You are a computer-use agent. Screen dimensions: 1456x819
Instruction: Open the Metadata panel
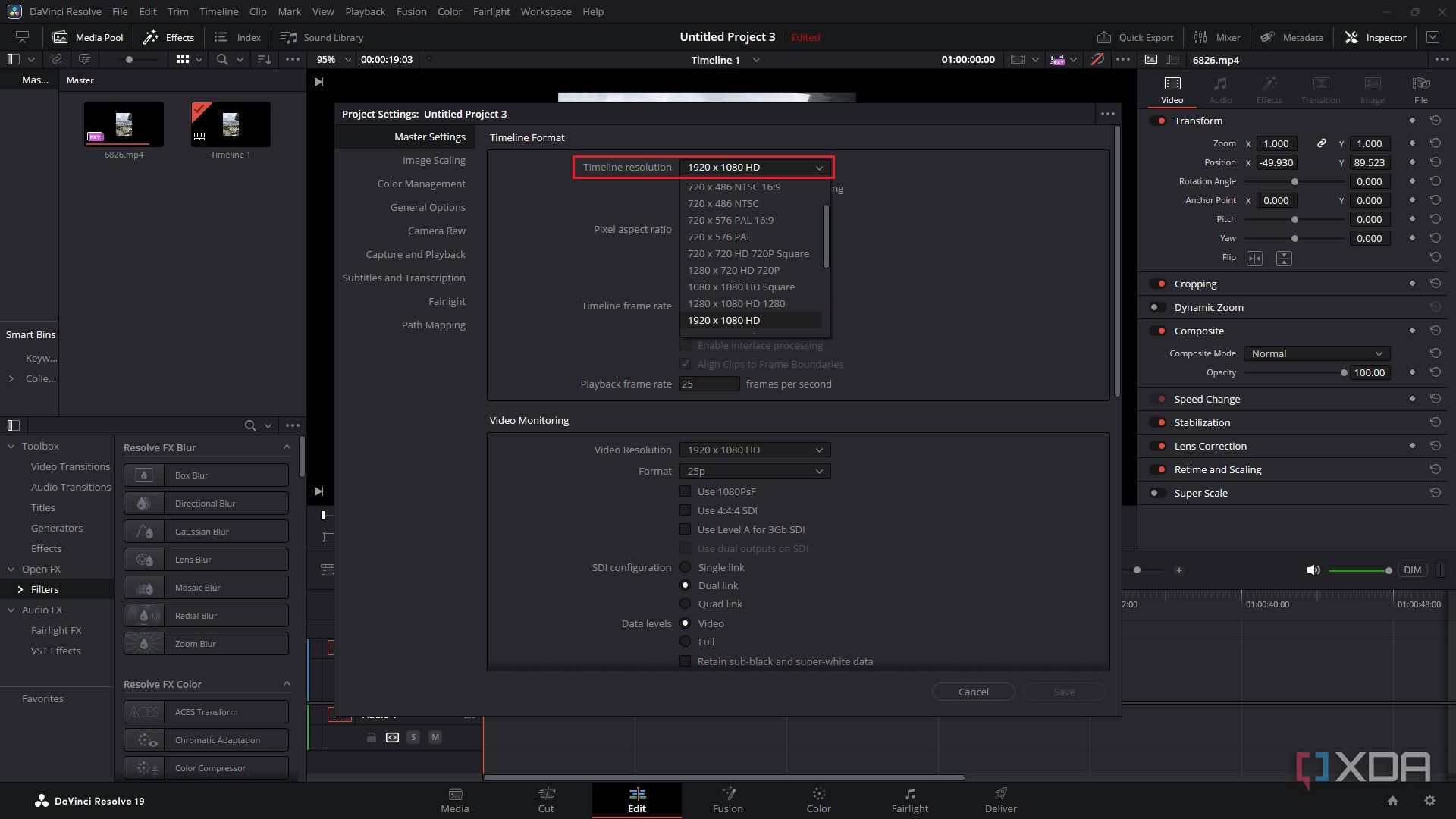pos(1291,37)
